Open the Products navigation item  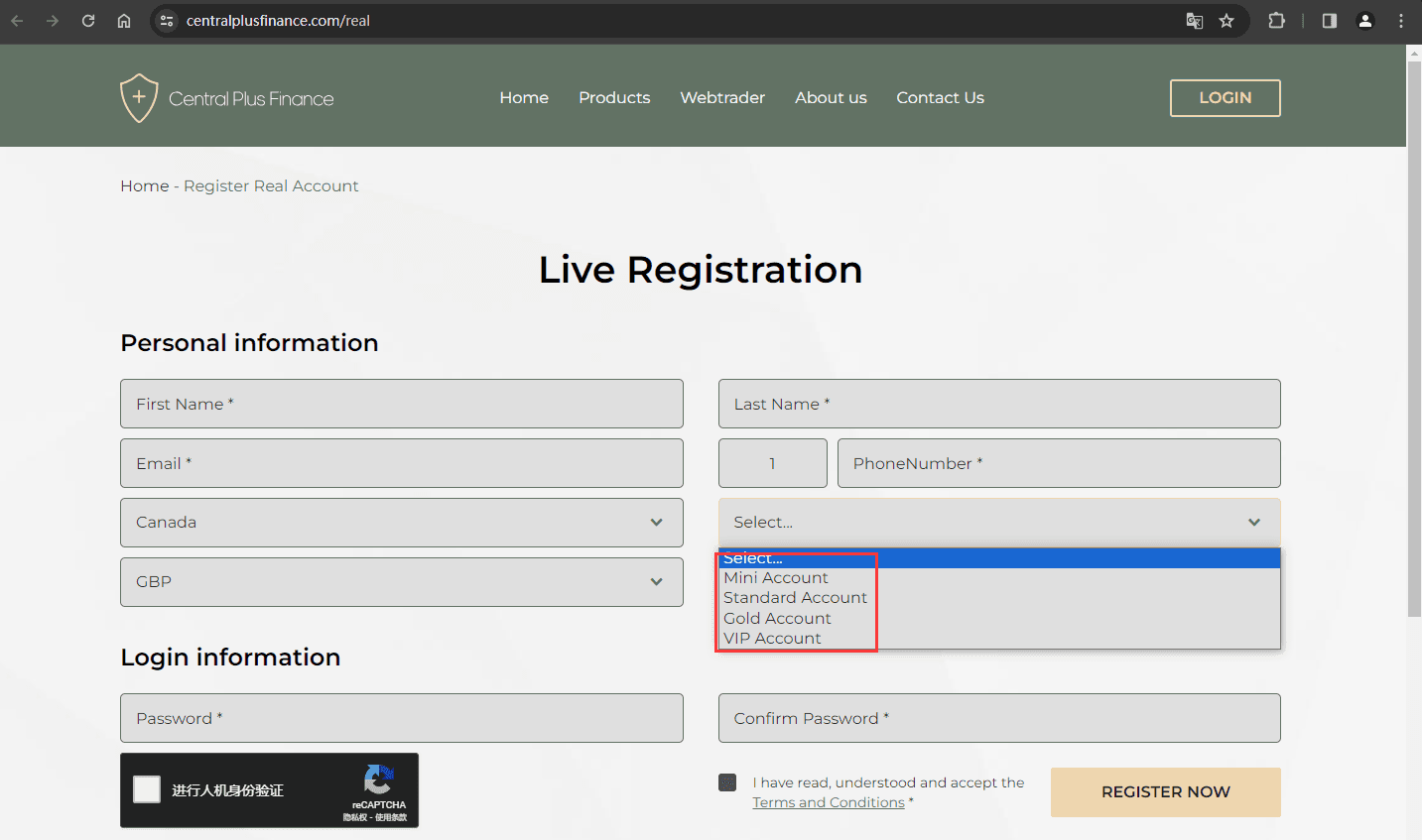[614, 98]
